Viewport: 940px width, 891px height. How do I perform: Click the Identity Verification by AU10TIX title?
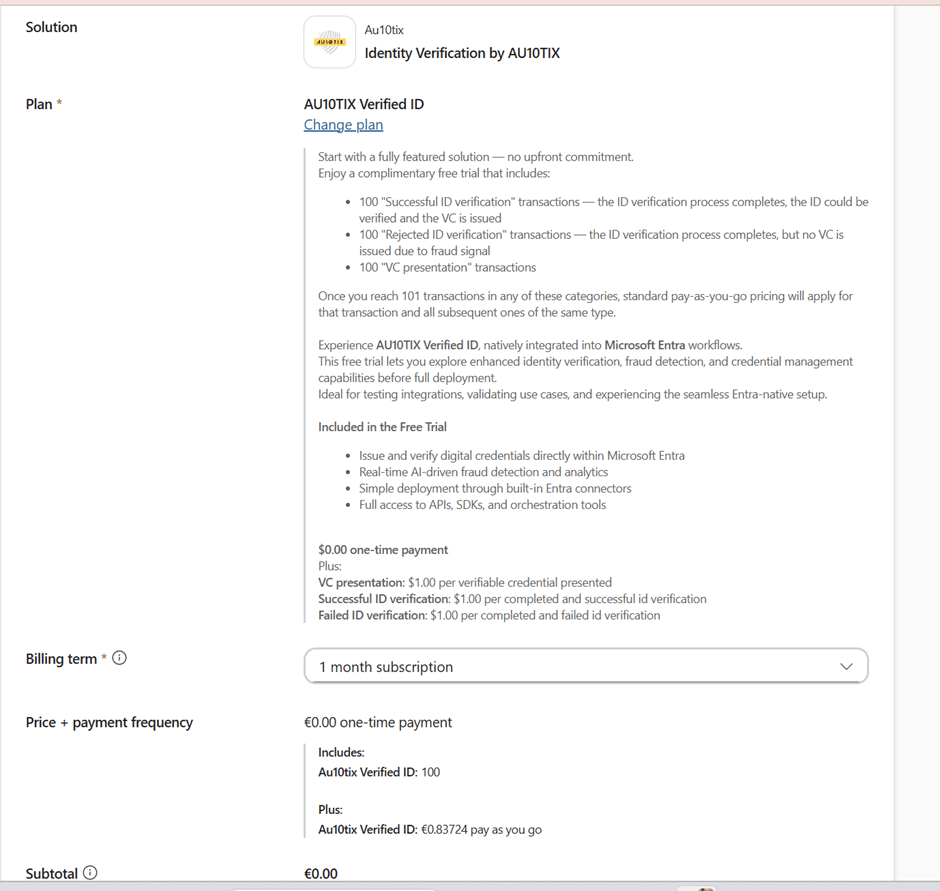[x=462, y=53]
